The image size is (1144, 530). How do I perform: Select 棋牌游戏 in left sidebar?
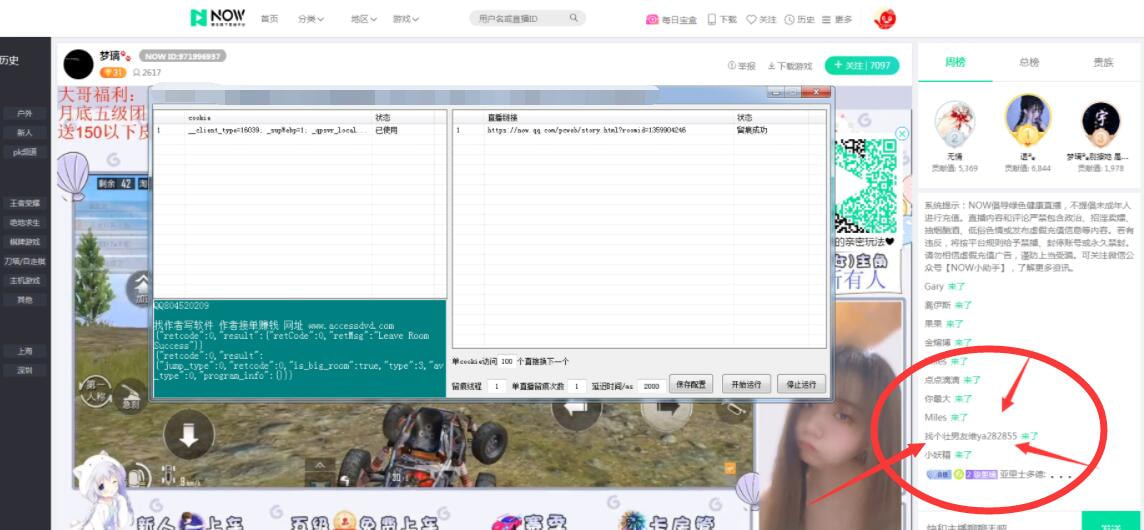25,242
